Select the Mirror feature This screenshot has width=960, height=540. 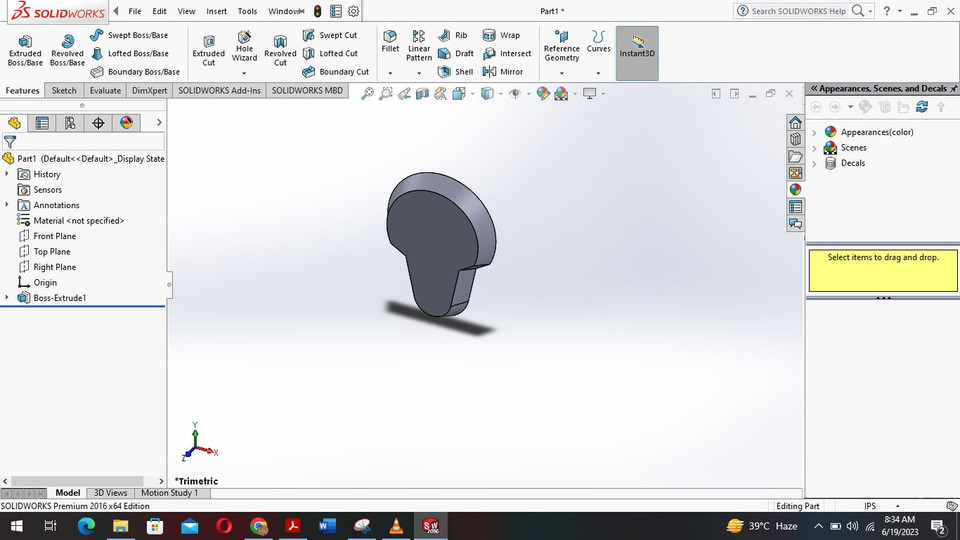tap(503, 72)
